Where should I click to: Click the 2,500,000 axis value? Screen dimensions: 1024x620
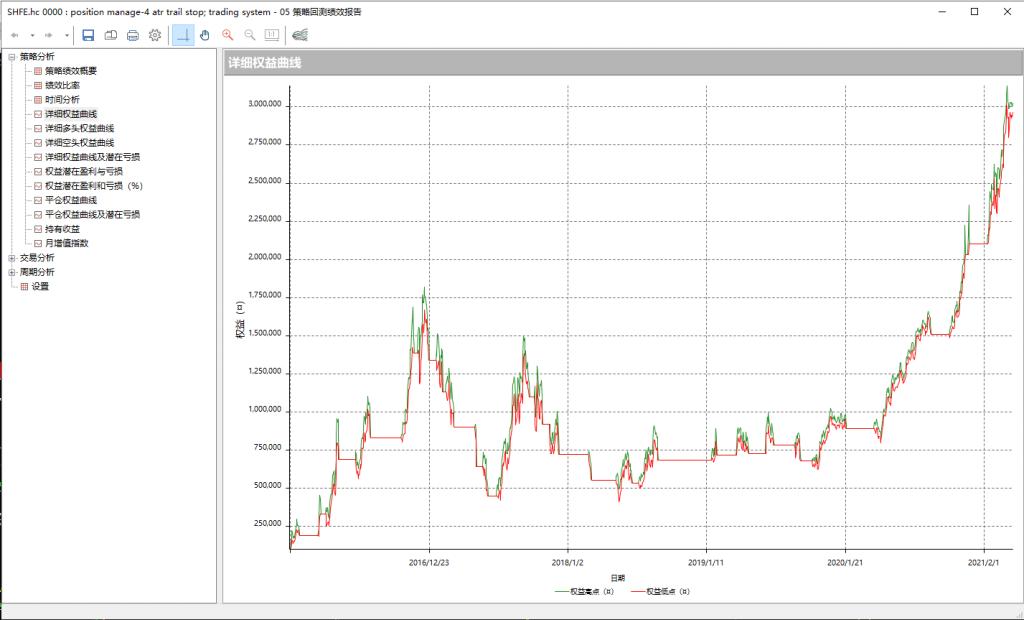pos(265,181)
